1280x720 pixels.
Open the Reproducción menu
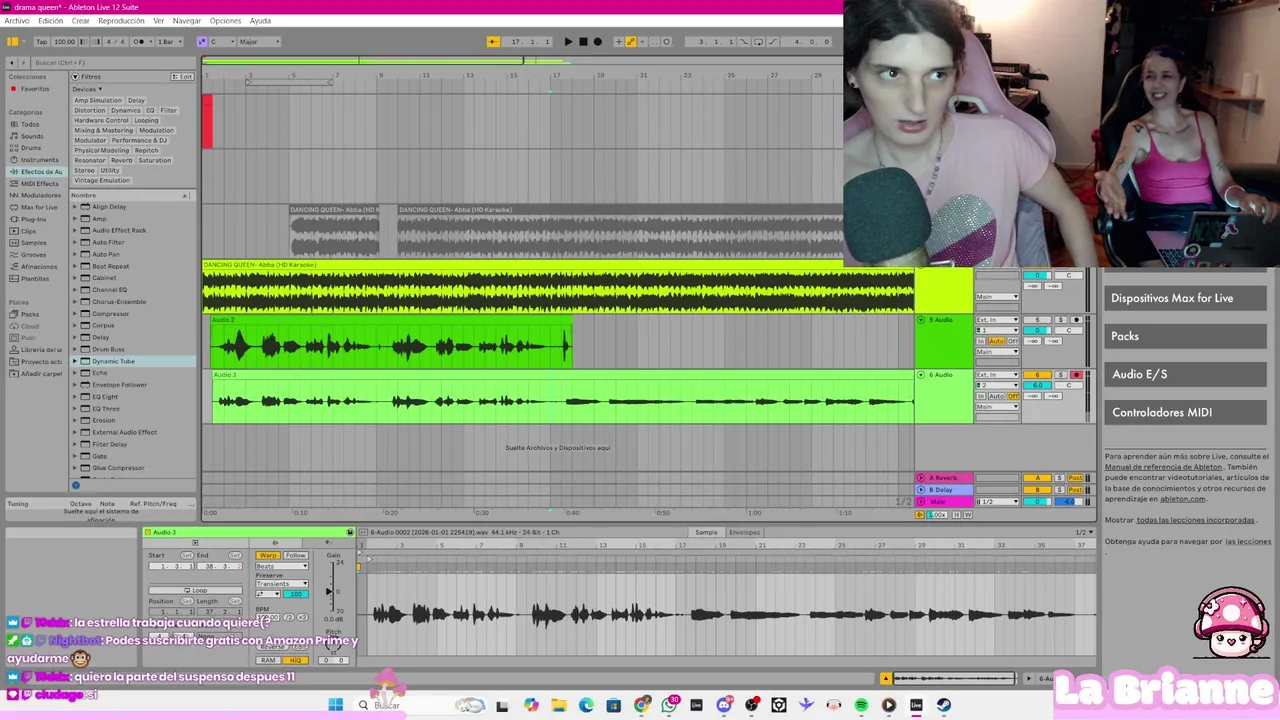point(121,21)
